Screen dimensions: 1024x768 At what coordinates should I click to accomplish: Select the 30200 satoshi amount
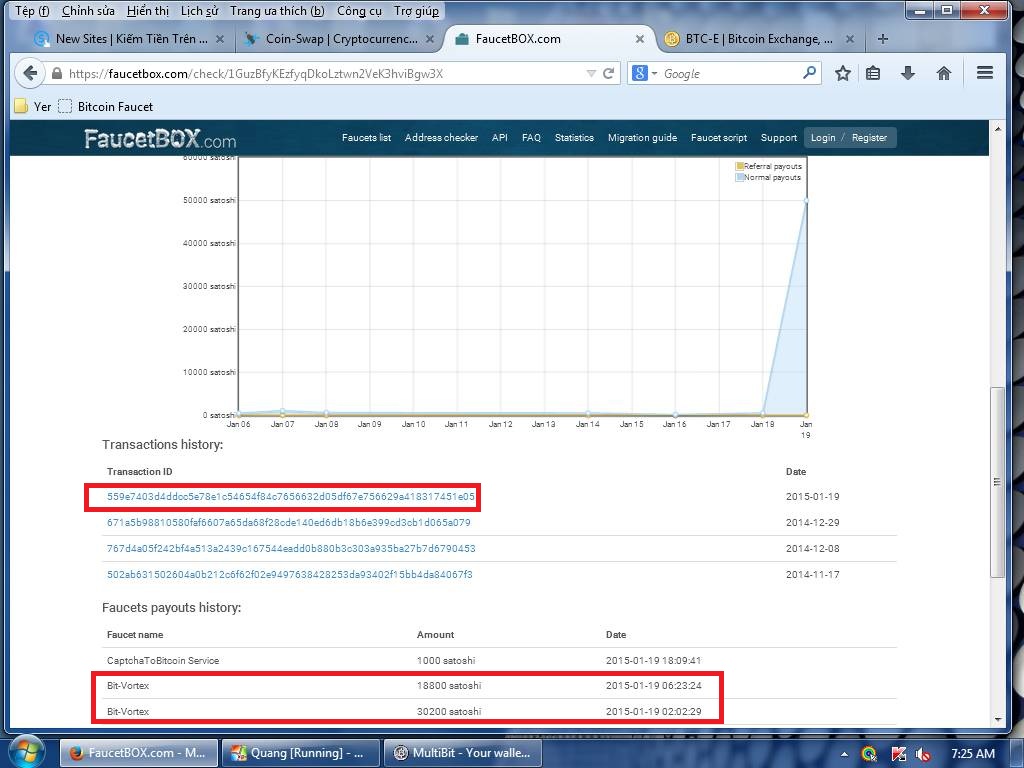point(449,711)
